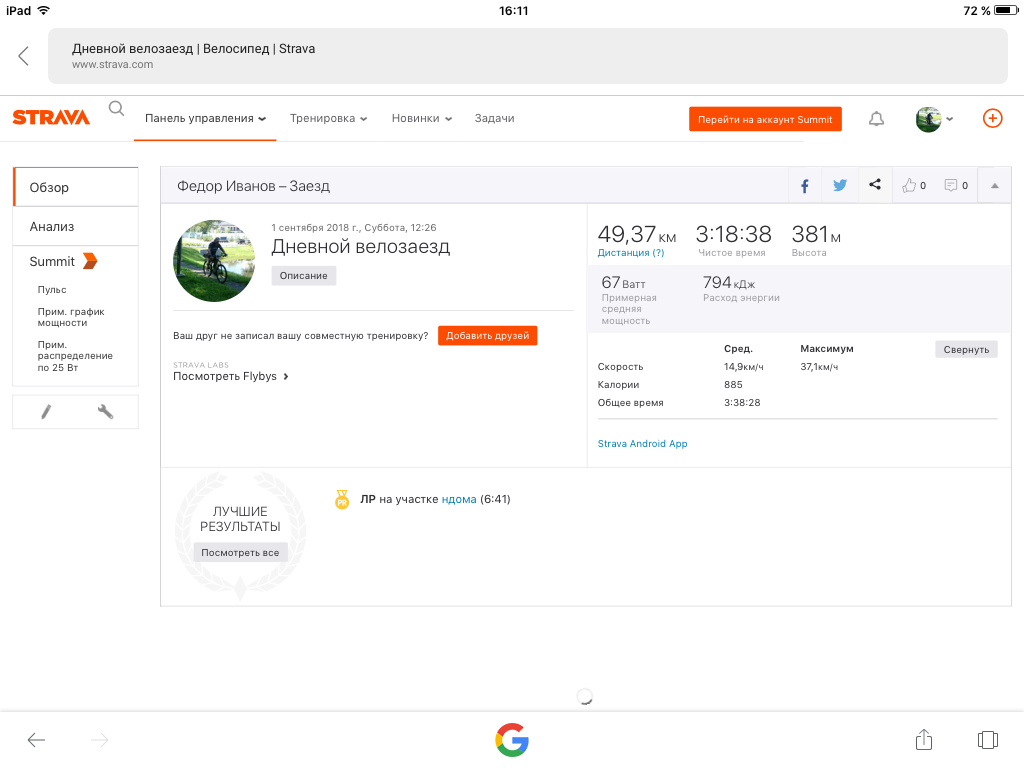Open the Задачи menu item
Viewport: 1024px width, 768px height.
(x=494, y=118)
